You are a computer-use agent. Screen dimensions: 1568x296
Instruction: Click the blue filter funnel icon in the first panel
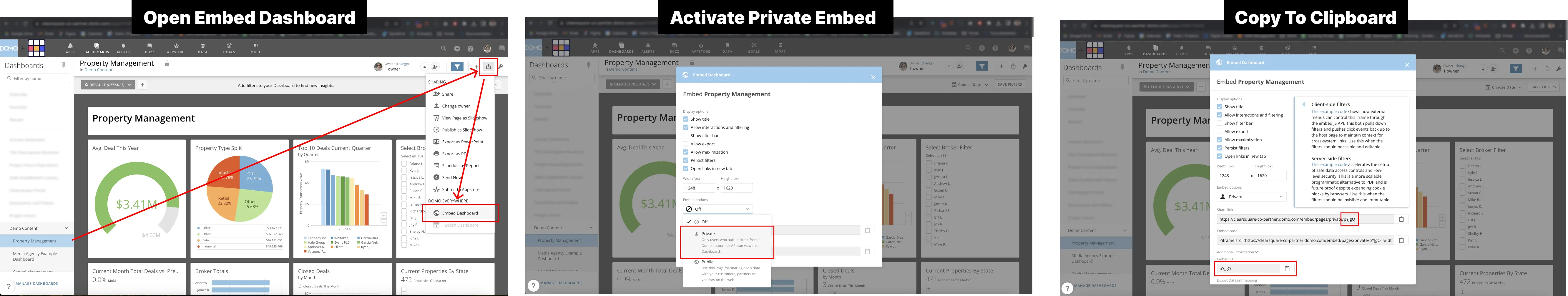tap(457, 66)
